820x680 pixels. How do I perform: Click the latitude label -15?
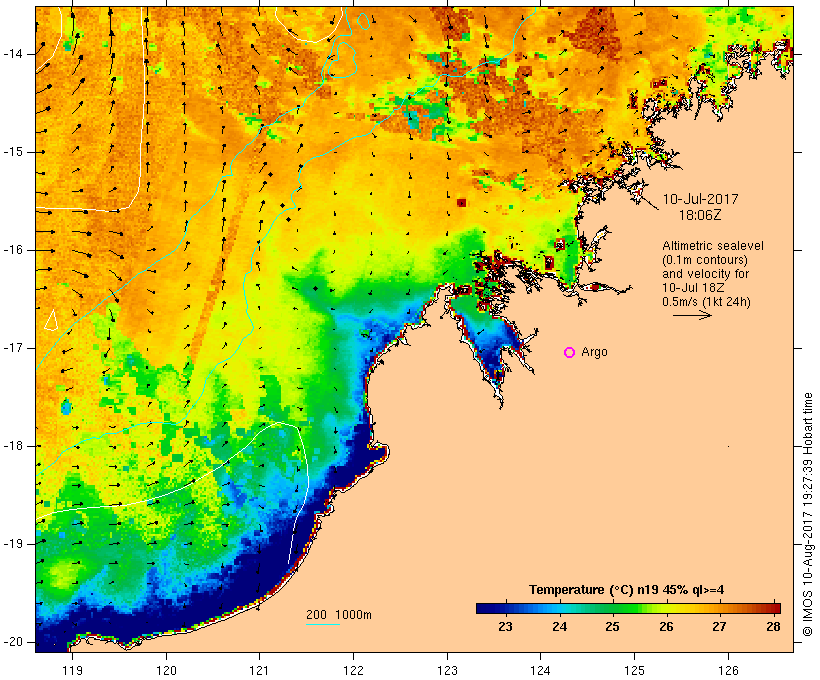click(13, 152)
